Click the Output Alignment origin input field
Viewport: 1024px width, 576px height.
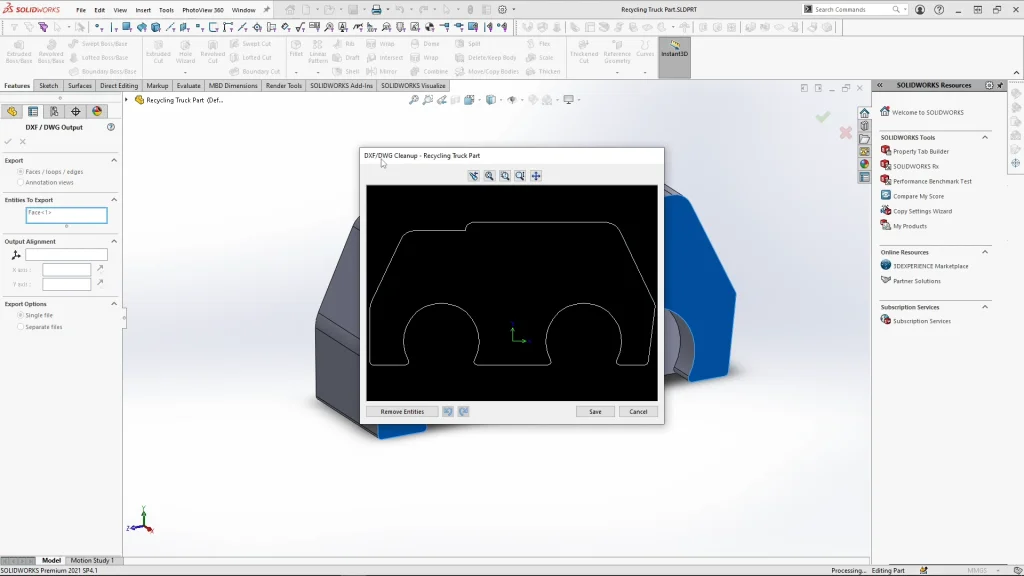click(66, 255)
